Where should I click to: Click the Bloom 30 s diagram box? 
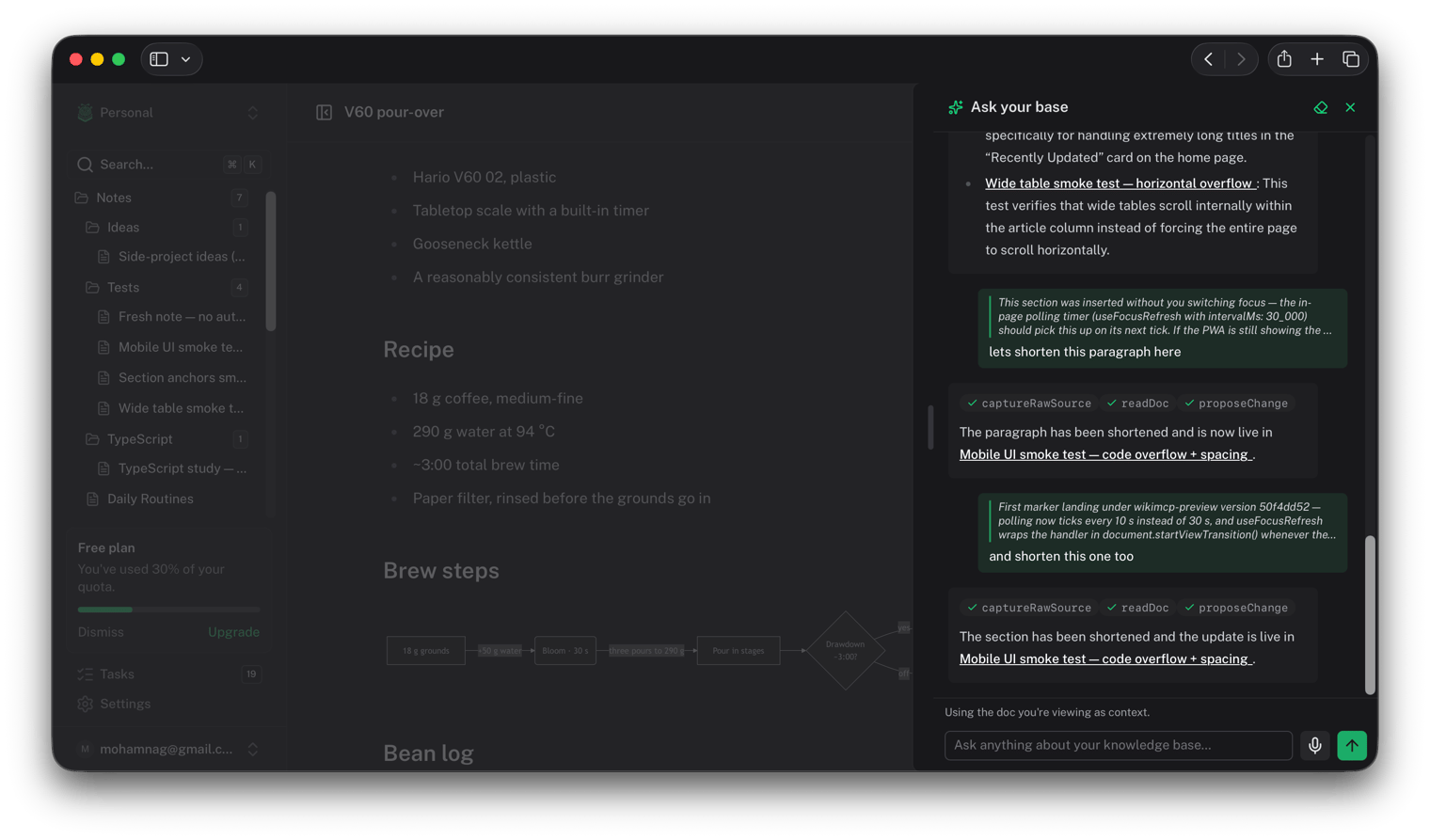click(565, 651)
